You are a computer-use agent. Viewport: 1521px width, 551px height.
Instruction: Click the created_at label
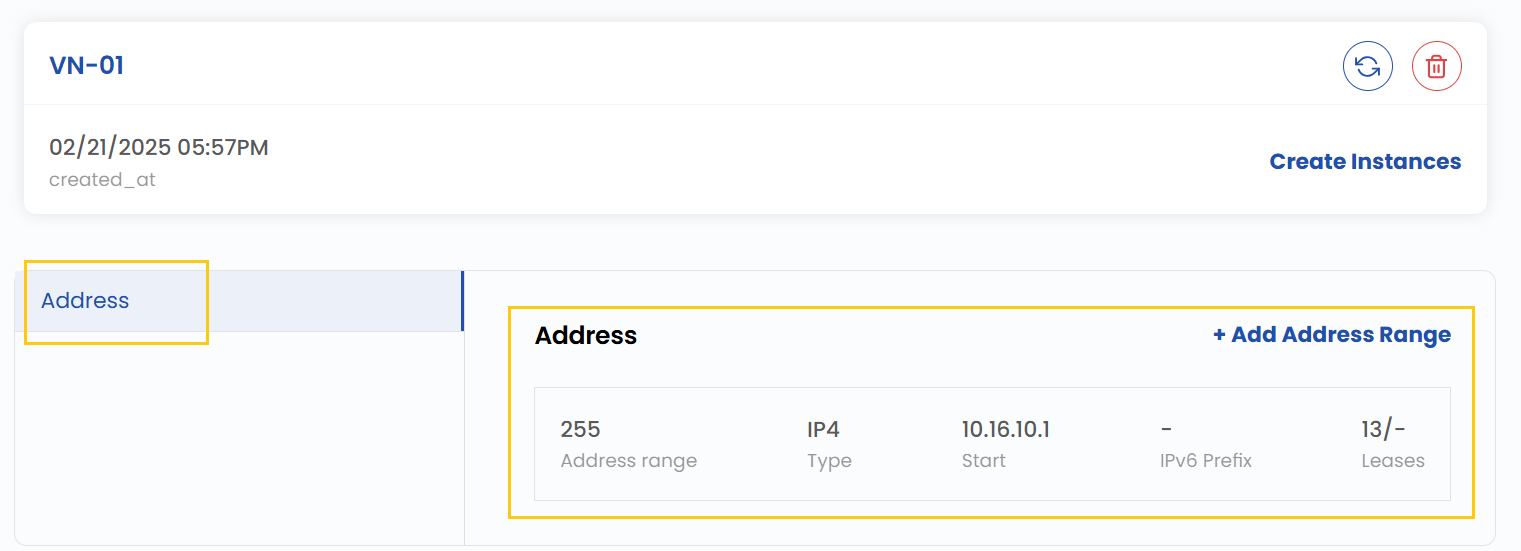click(100, 180)
